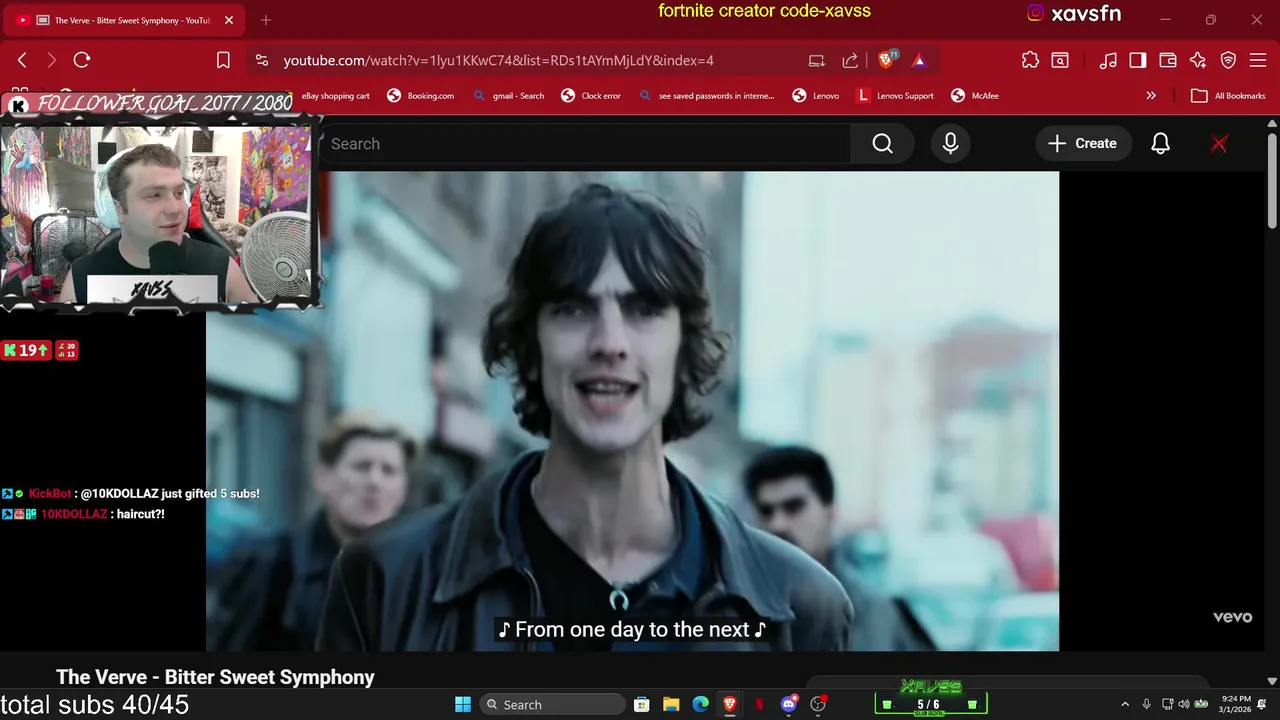Click The Verve - Bitter Sweet Symphony title
Viewport: 1280px width, 720px height.
pyautogui.click(x=215, y=677)
